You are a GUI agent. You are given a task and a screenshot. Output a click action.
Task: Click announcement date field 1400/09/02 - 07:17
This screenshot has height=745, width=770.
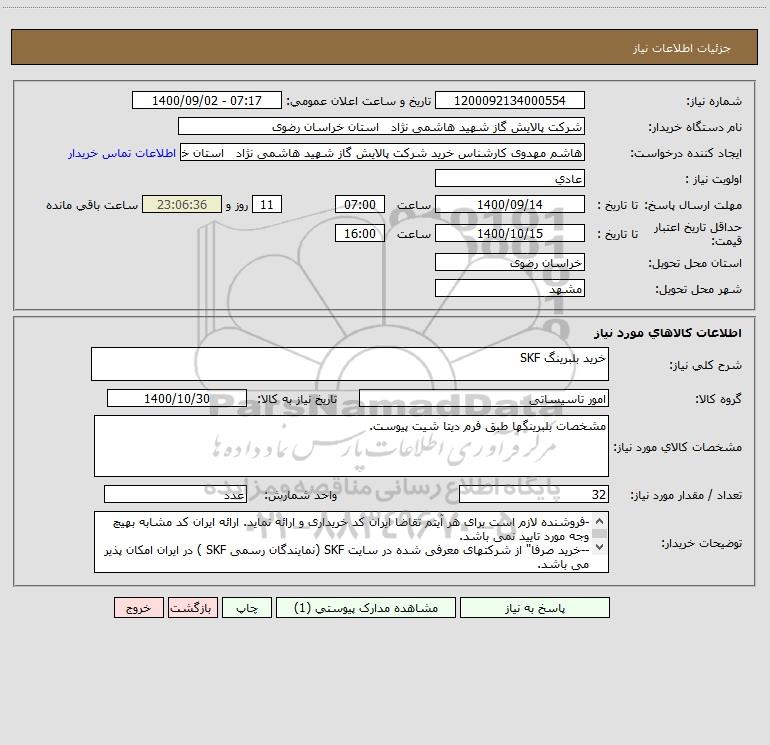coord(207,100)
